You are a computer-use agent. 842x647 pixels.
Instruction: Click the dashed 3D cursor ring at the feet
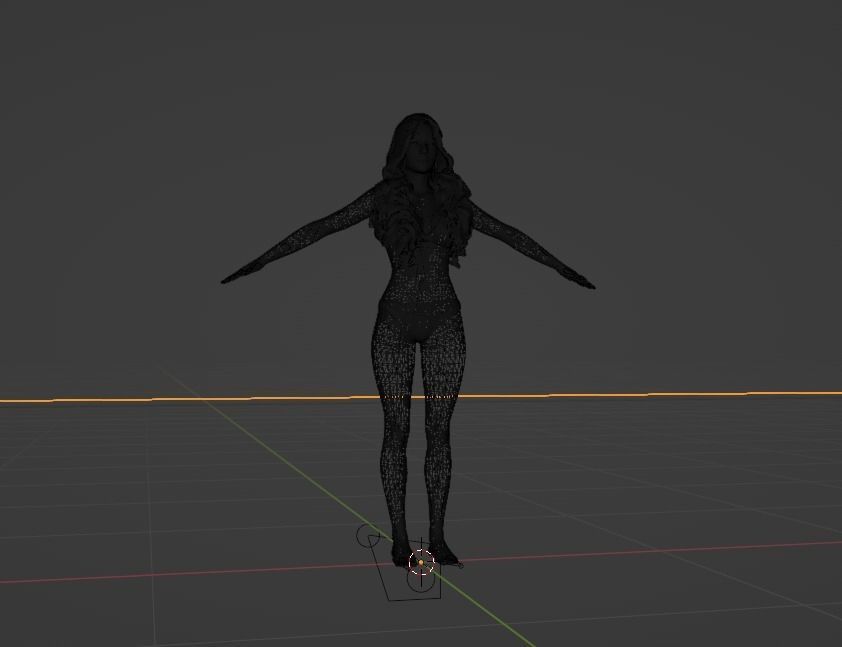[x=422, y=562]
